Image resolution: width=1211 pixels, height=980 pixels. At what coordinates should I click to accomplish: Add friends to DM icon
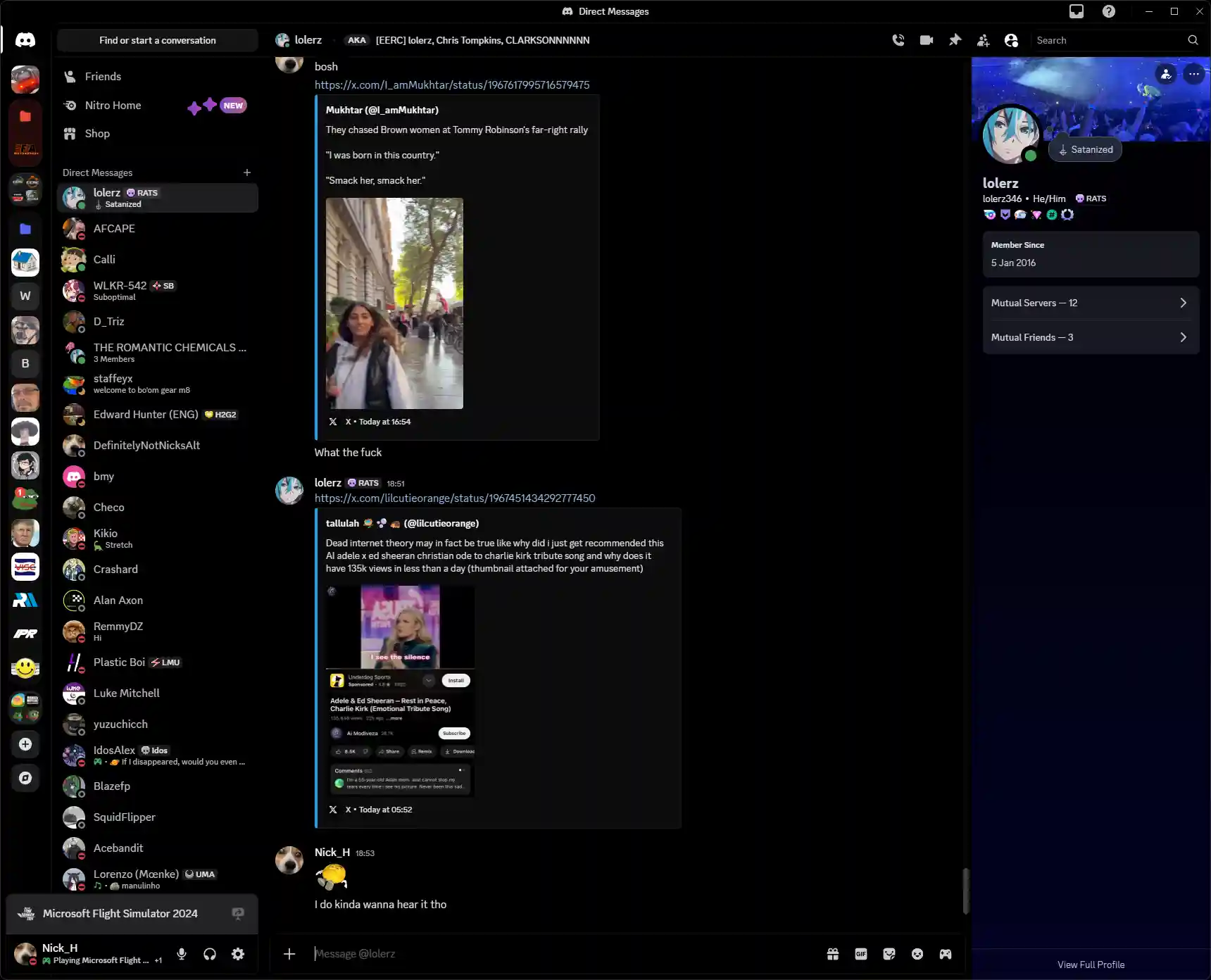[x=983, y=40]
